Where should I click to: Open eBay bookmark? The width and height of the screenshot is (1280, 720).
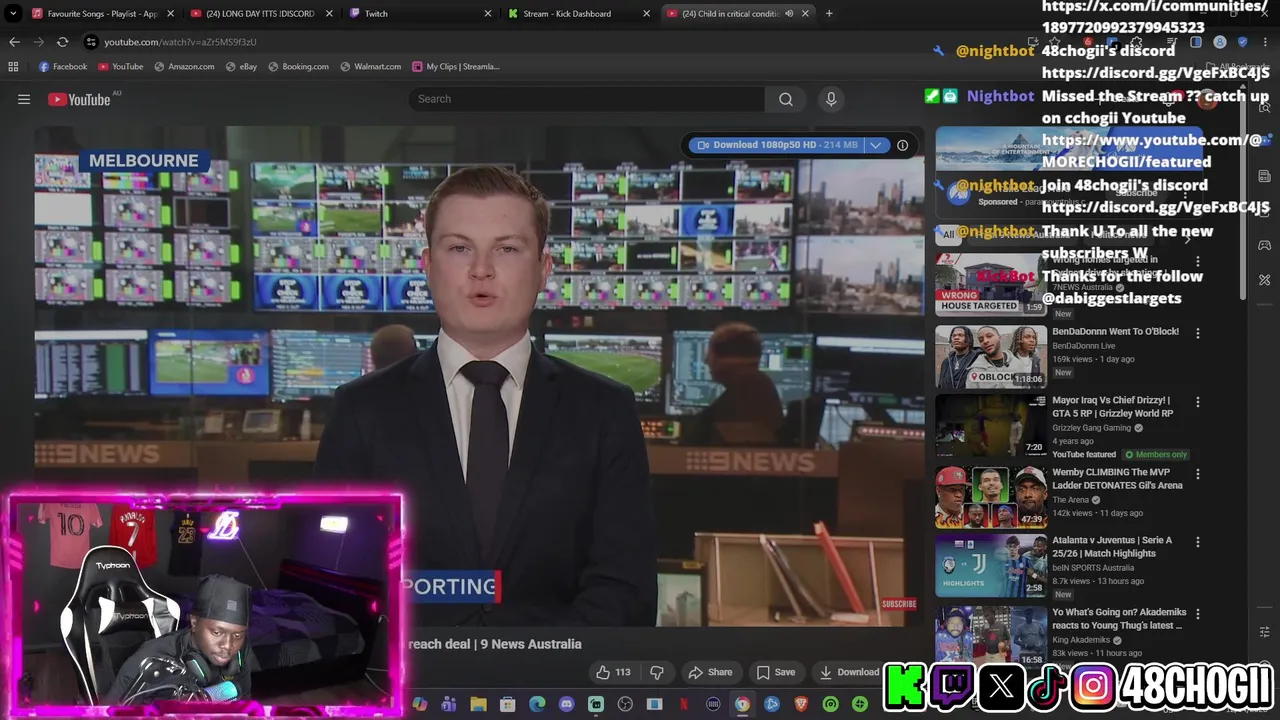242,66
